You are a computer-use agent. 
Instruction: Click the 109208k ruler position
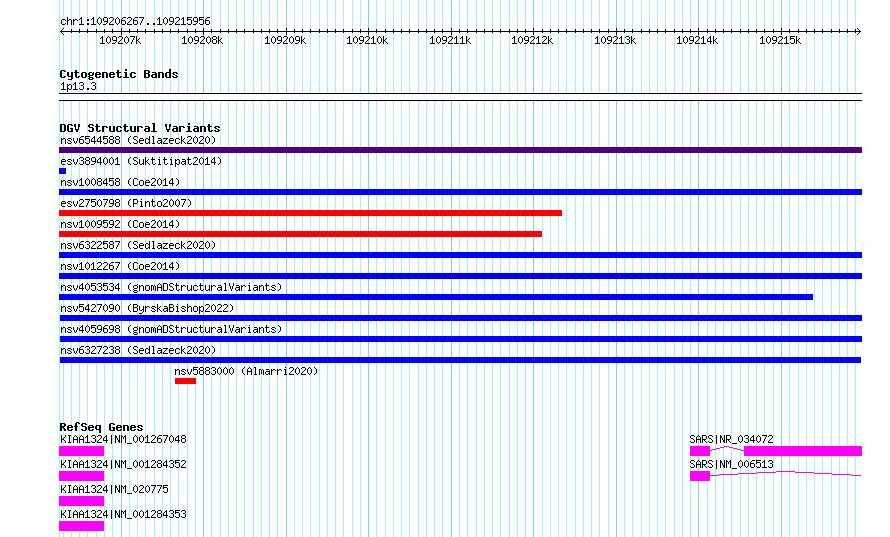[202, 40]
